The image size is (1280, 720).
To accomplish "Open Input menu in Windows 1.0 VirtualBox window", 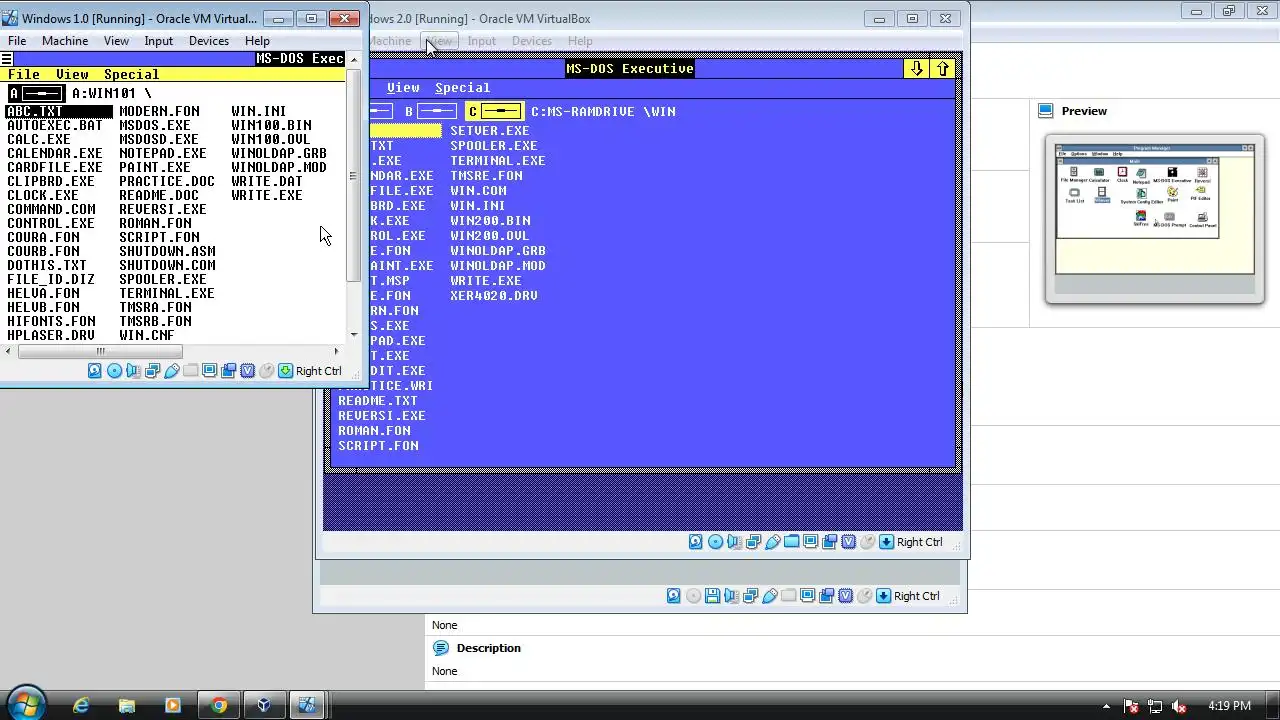I will tap(159, 41).
